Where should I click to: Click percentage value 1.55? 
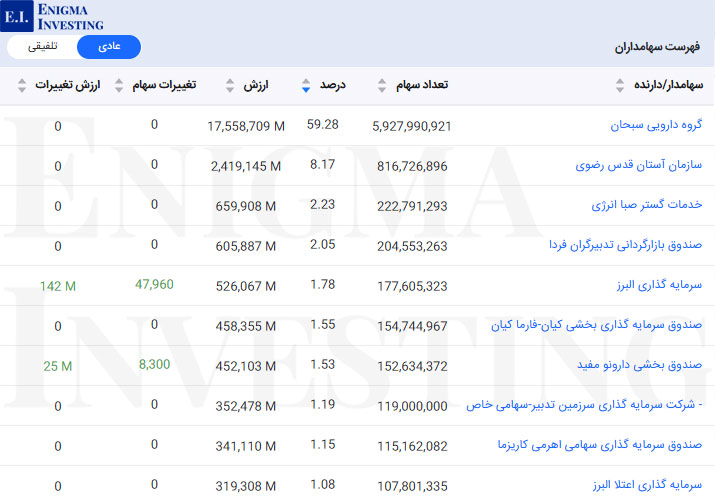pyautogui.click(x=322, y=325)
